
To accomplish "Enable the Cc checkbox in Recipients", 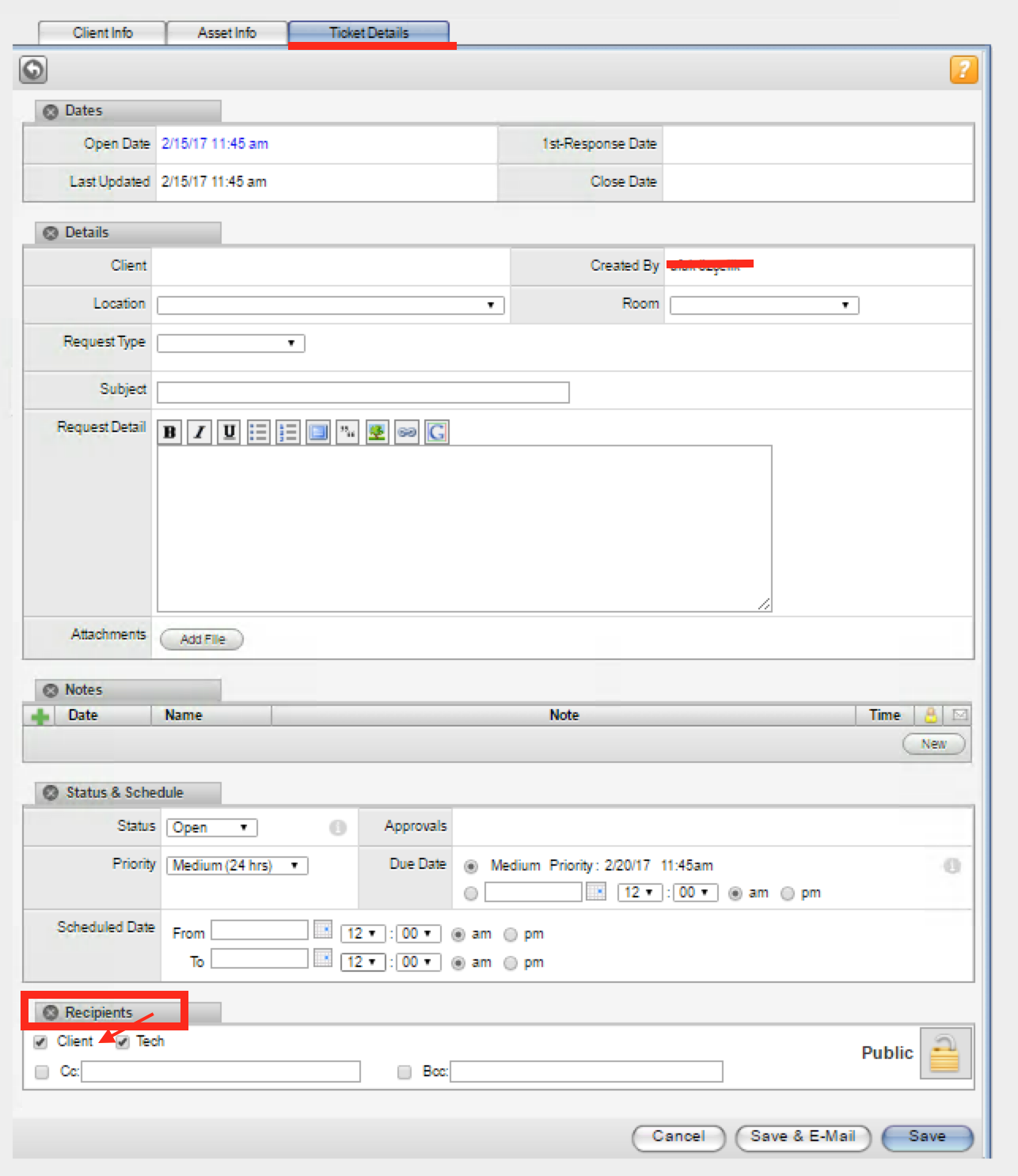I will pyautogui.click(x=40, y=1072).
